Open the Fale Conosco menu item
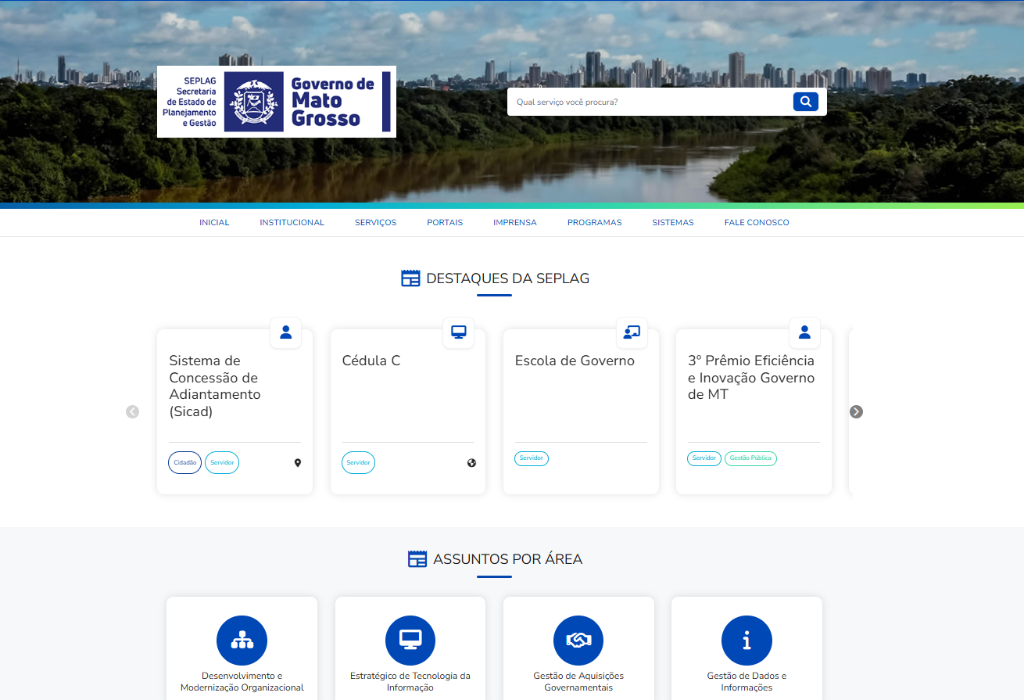The width and height of the screenshot is (1024, 700). pos(756,222)
